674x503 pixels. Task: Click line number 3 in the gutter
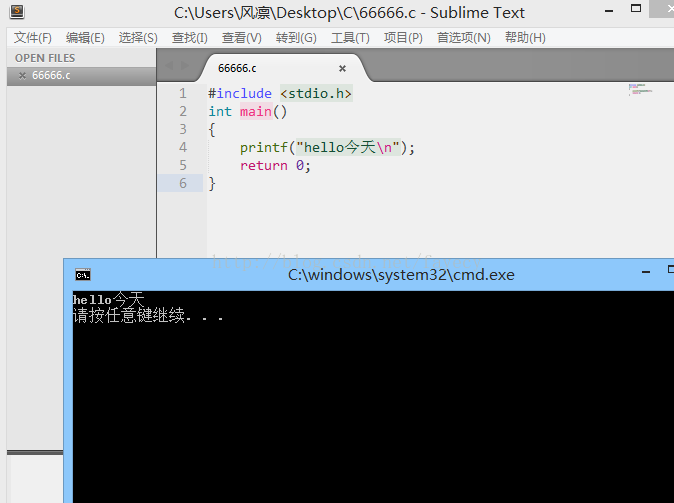coord(183,129)
